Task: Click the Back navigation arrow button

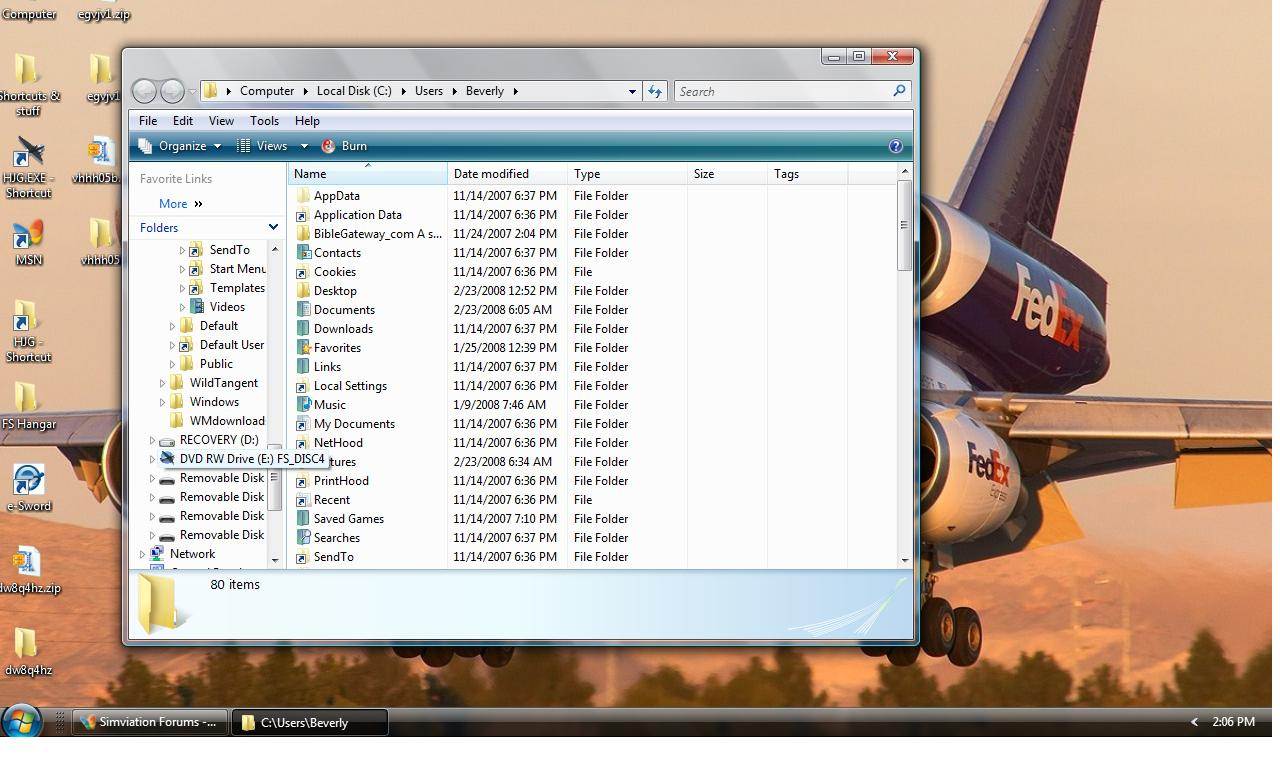Action: click(x=144, y=91)
